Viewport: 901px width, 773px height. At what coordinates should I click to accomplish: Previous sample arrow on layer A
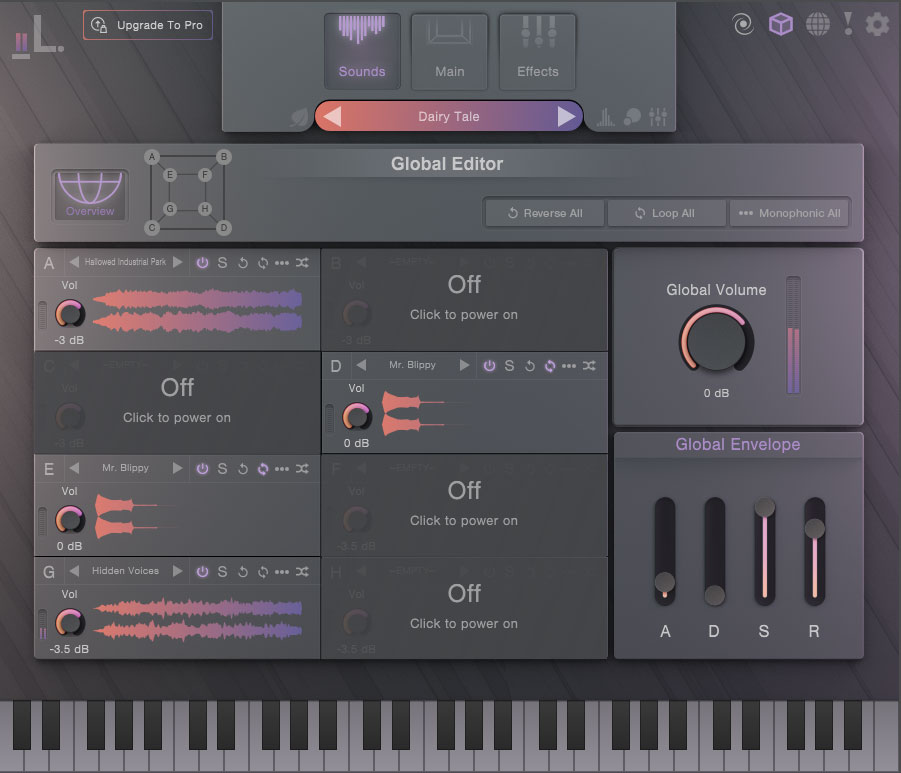74,262
